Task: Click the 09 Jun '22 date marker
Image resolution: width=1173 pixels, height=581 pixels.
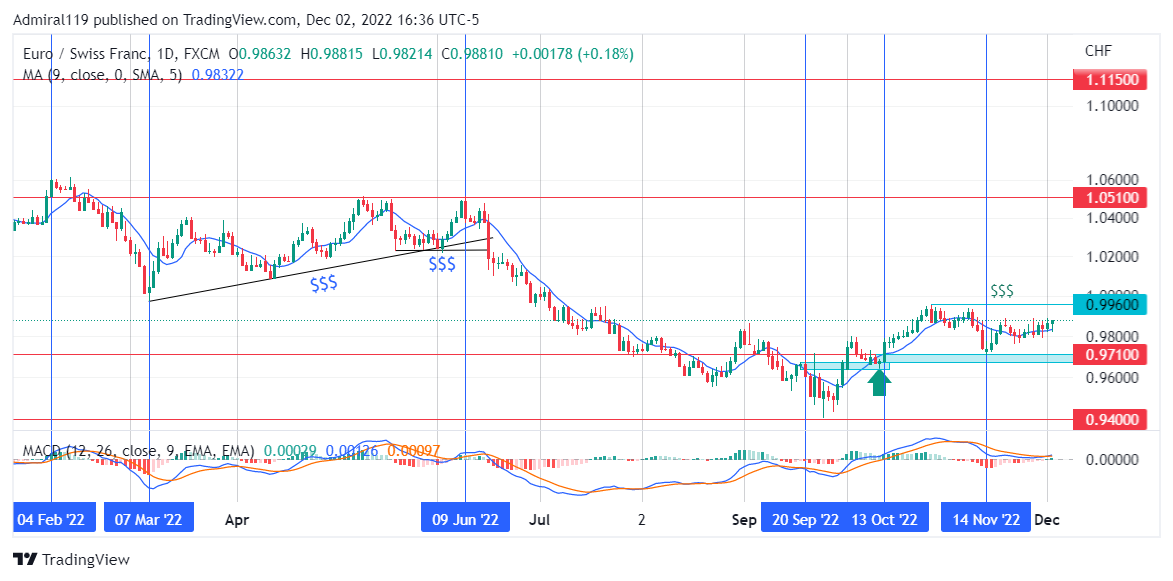Action: click(465, 519)
